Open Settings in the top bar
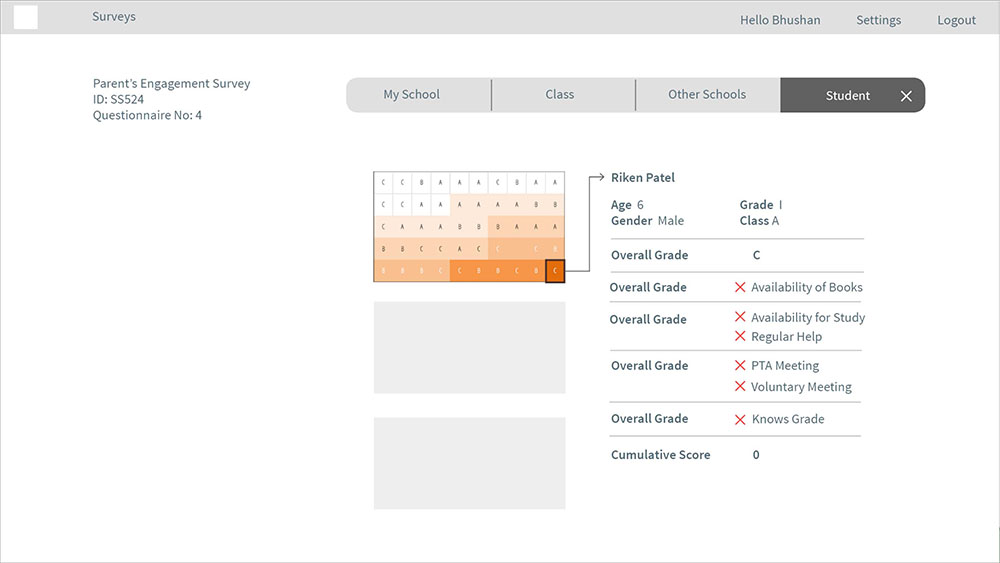Viewport: 1000px width, 563px height. click(878, 20)
